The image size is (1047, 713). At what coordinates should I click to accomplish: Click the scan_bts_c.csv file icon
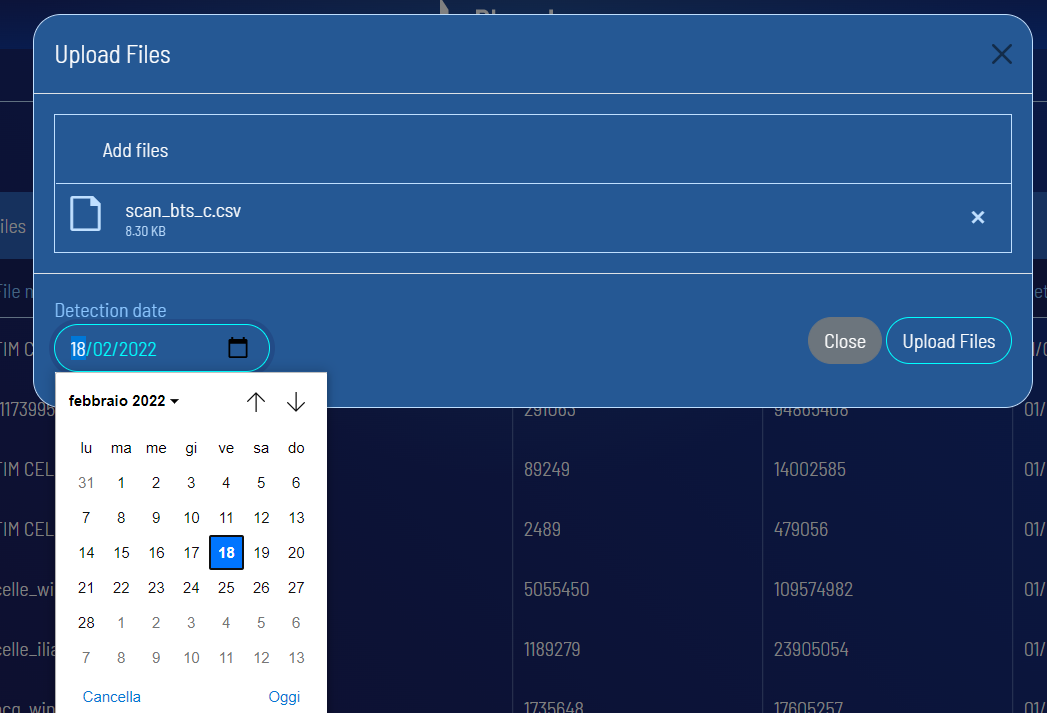pos(86,214)
